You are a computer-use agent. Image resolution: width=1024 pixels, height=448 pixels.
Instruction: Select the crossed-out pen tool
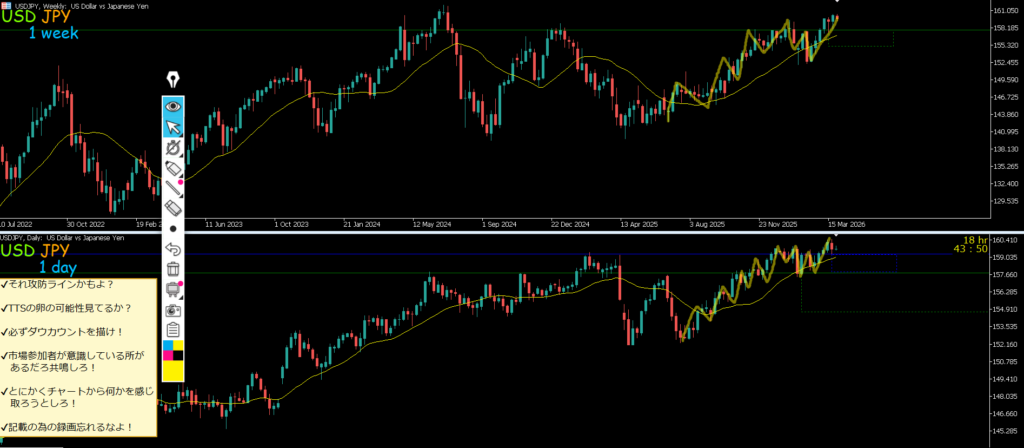click(173, 148)
